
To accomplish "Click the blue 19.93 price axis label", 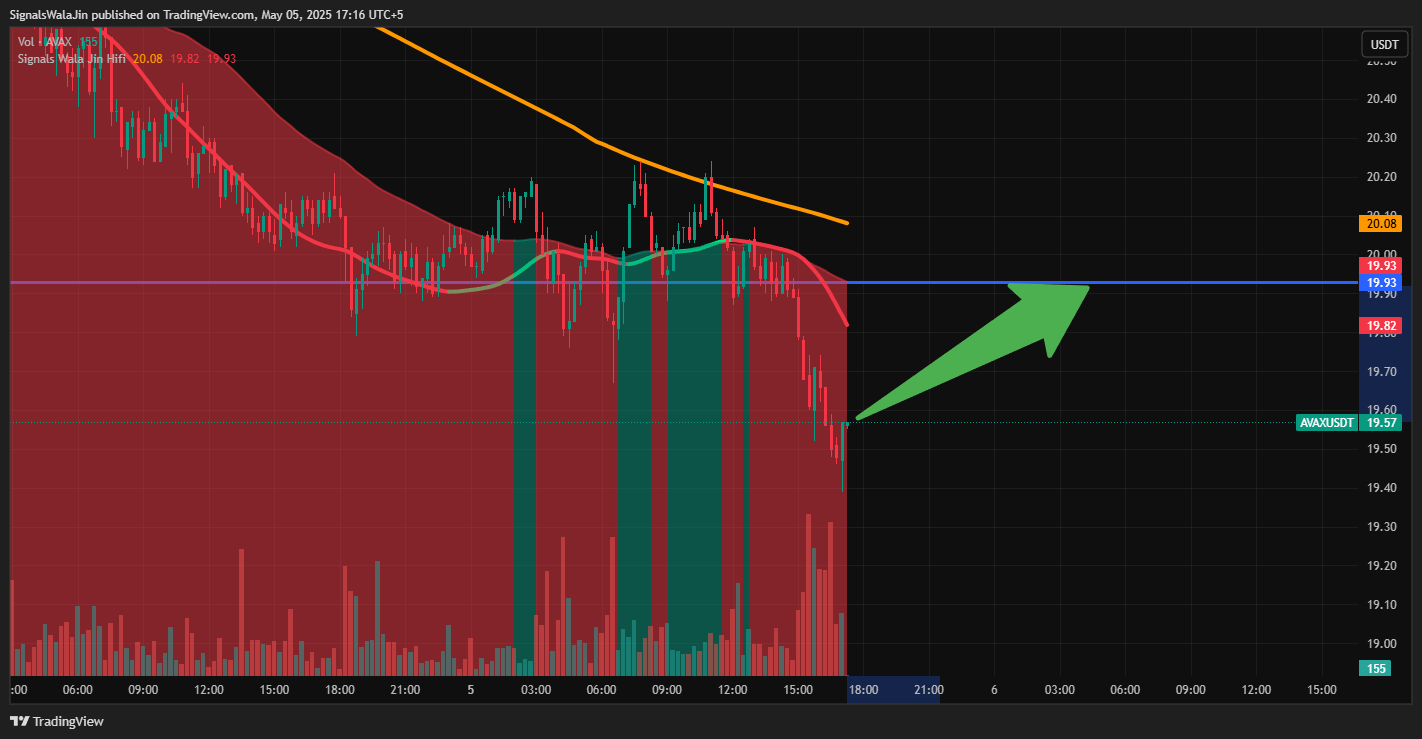I will click(1381, 283).
